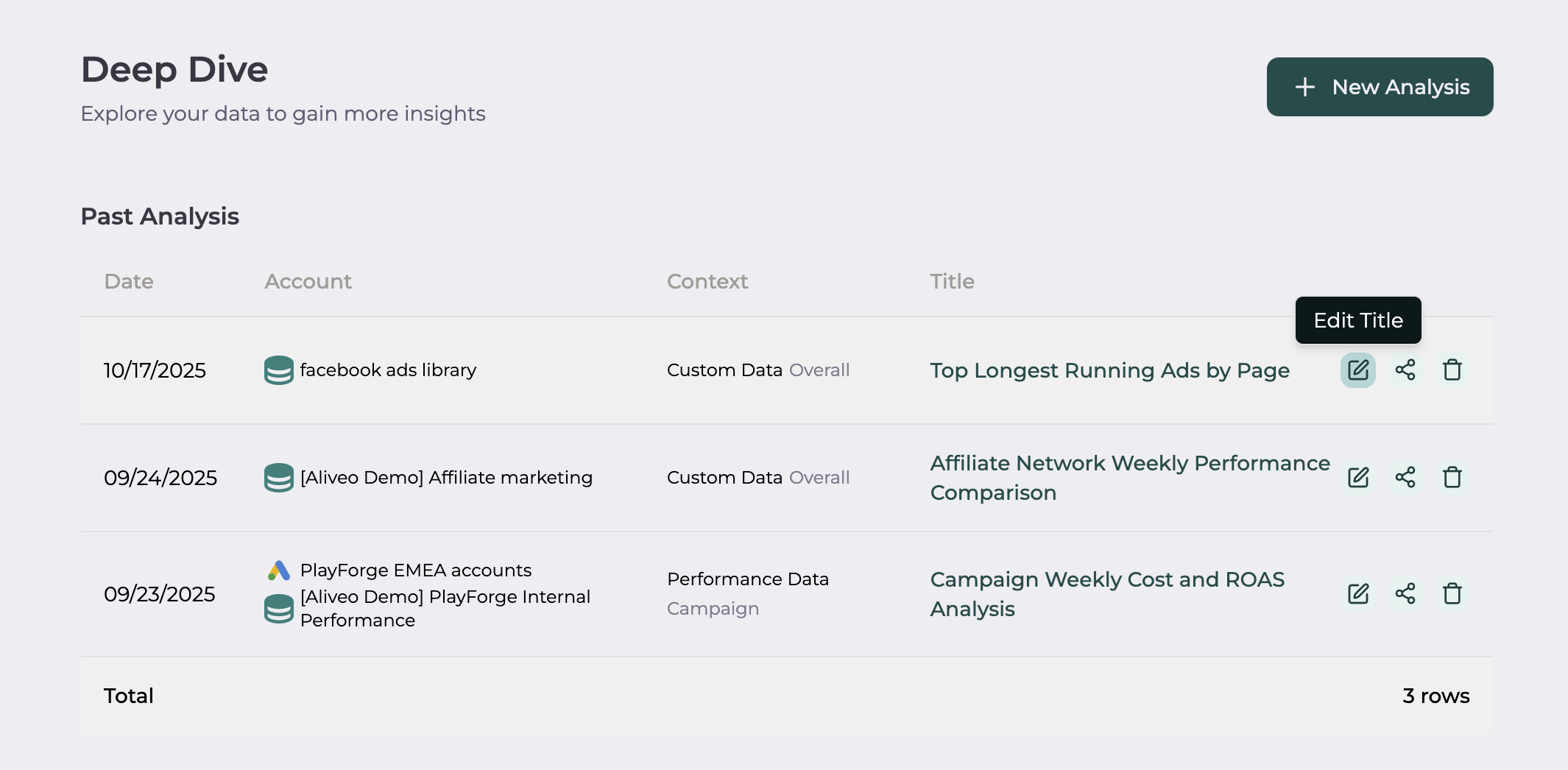Share the Affiliate Network Weekly Performance analysis

[1405, 478]
